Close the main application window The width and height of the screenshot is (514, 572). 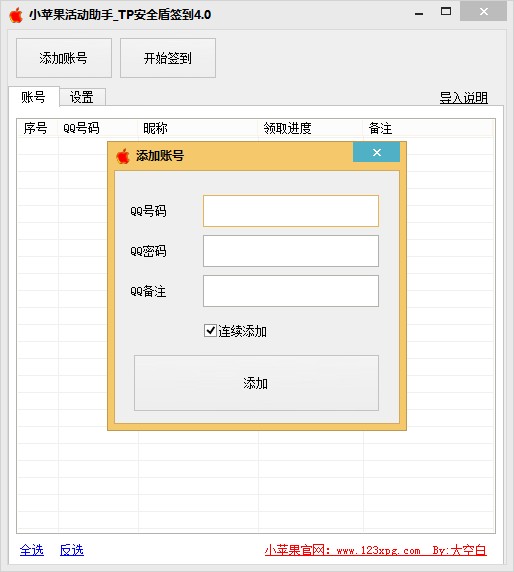tap(483, 12)
